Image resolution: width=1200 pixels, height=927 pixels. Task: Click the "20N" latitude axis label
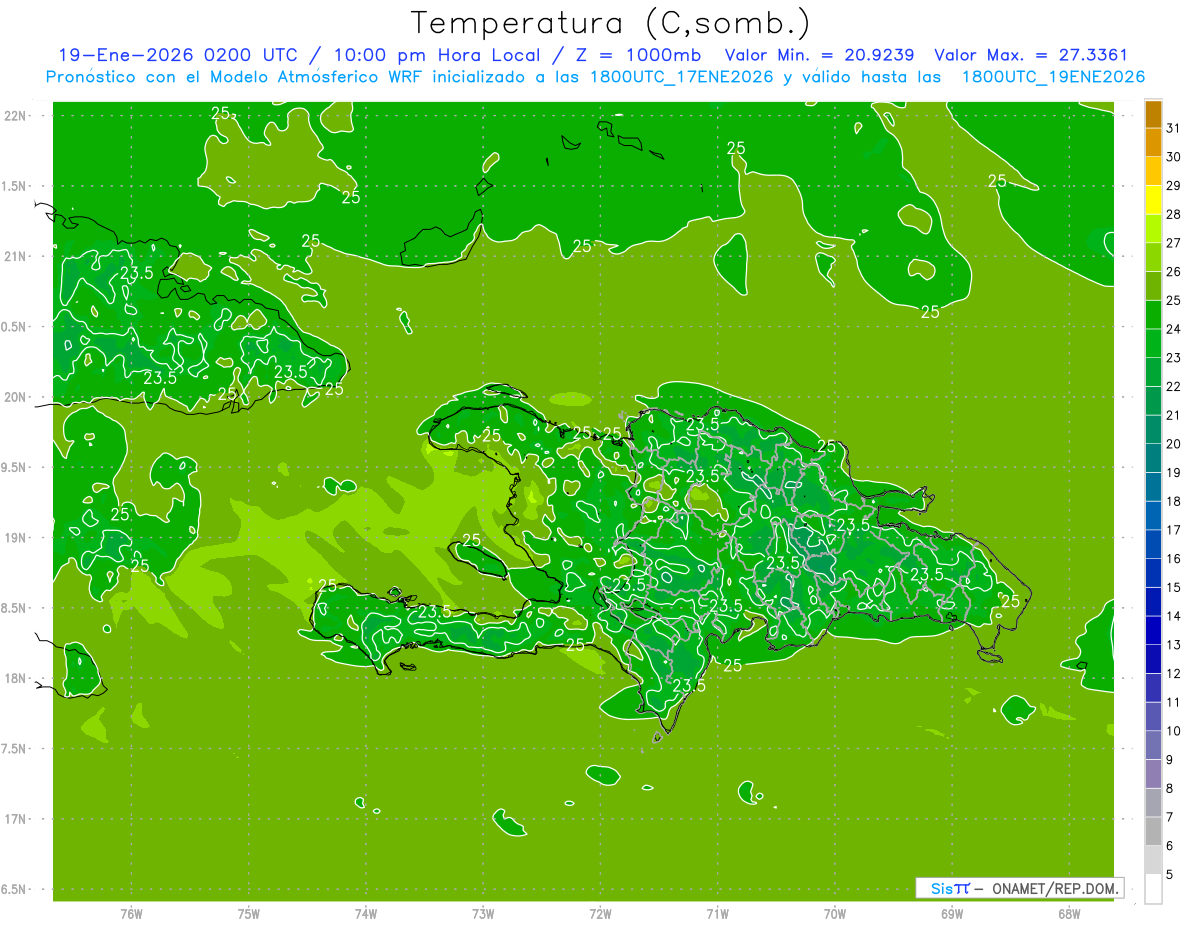point(16,397)
